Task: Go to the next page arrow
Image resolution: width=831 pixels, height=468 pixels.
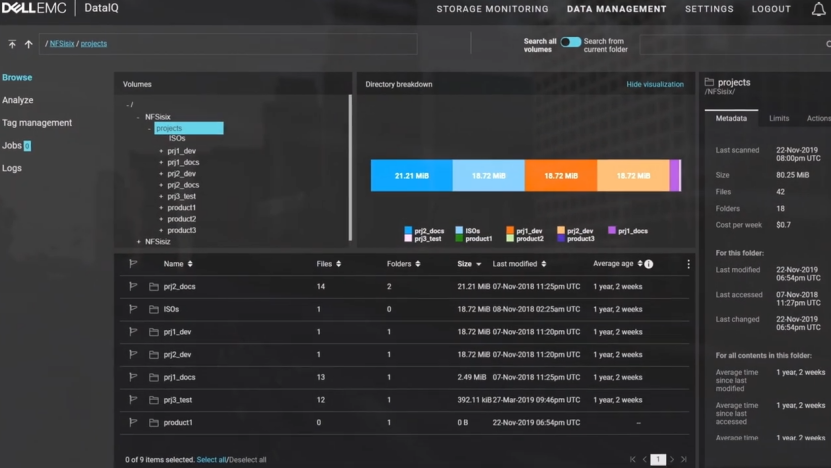Action: pos(672,459)
